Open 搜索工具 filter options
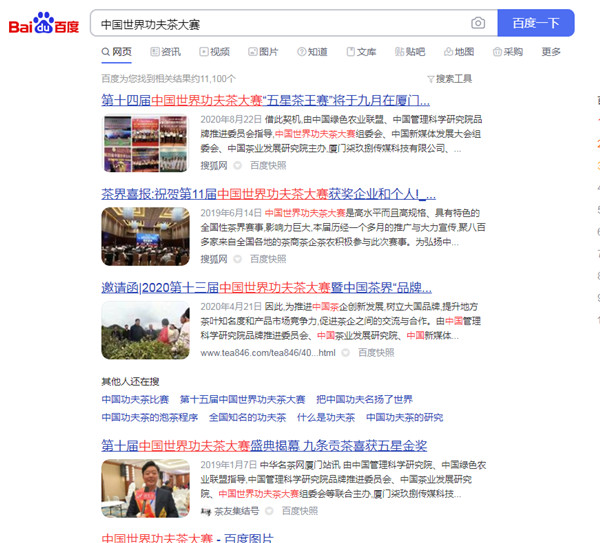The height and width of the screenshot is (543, 600). (450, 79)
